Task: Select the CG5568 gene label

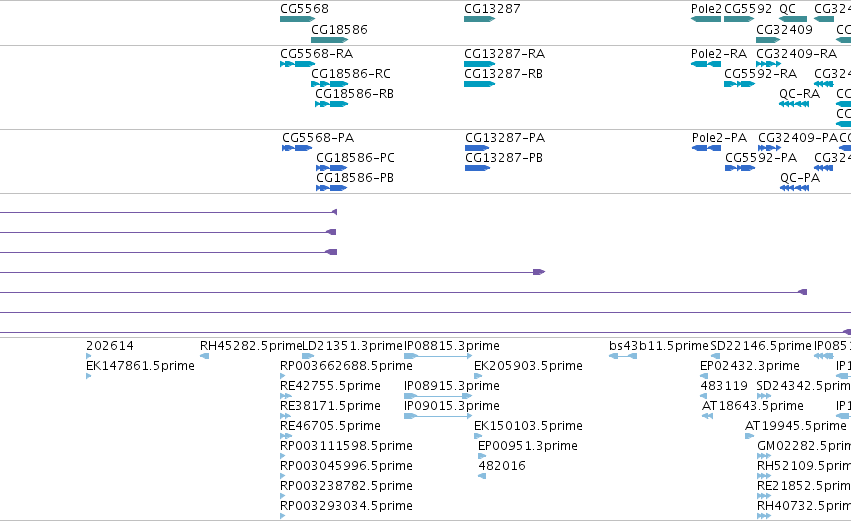Action: 304,9
